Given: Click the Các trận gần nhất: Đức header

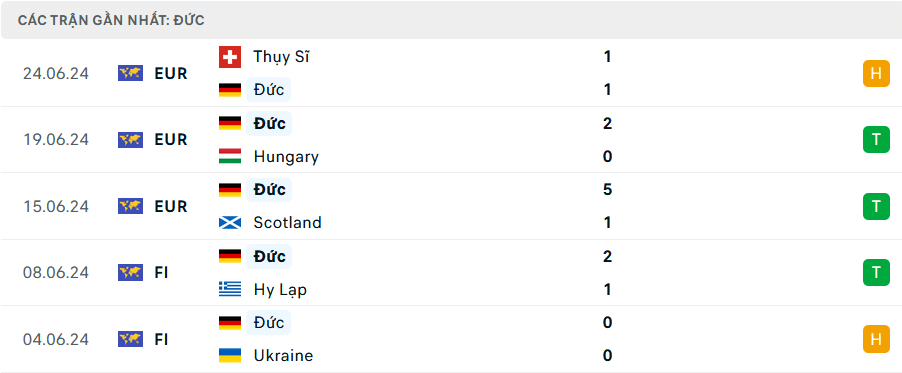Looking at the screenshot, I should coord(111,21).
